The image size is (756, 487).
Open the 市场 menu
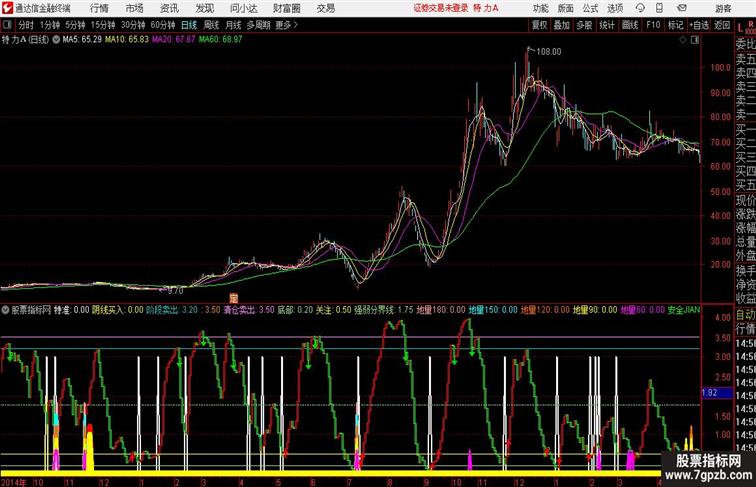pos(134,8)
